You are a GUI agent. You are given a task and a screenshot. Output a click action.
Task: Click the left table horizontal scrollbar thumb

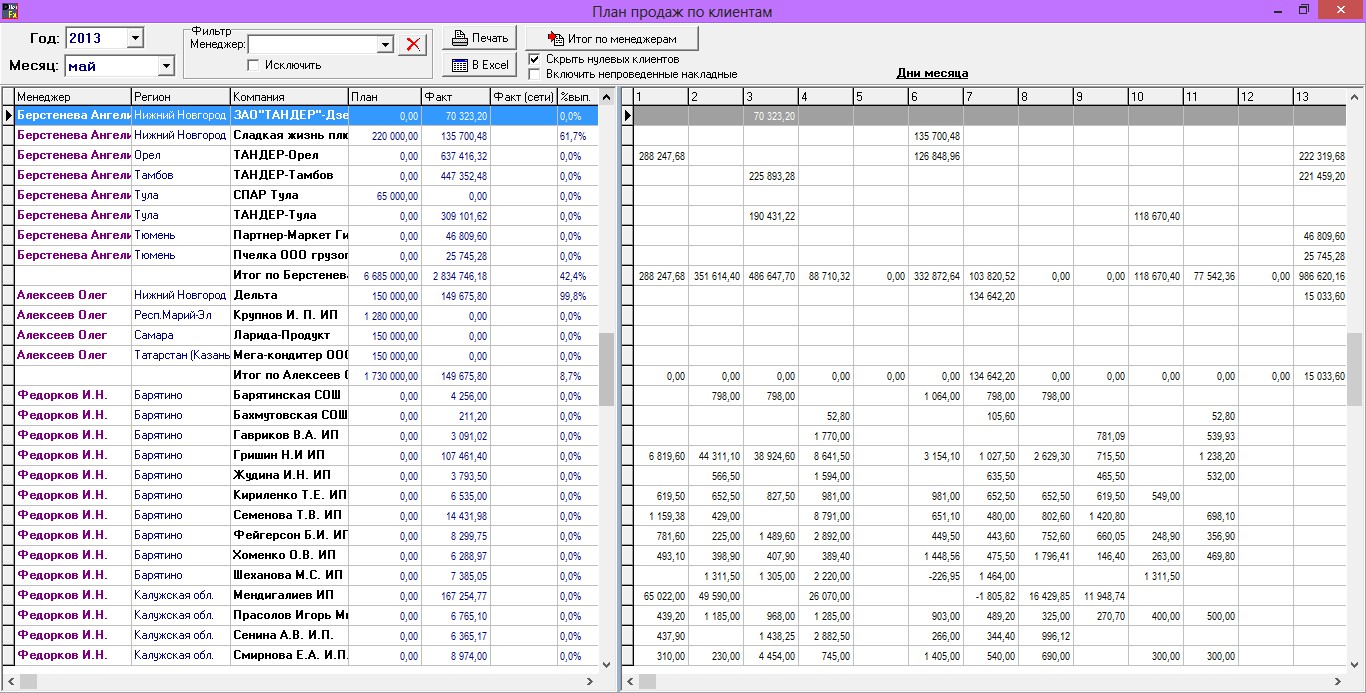(x=28, y=681)
